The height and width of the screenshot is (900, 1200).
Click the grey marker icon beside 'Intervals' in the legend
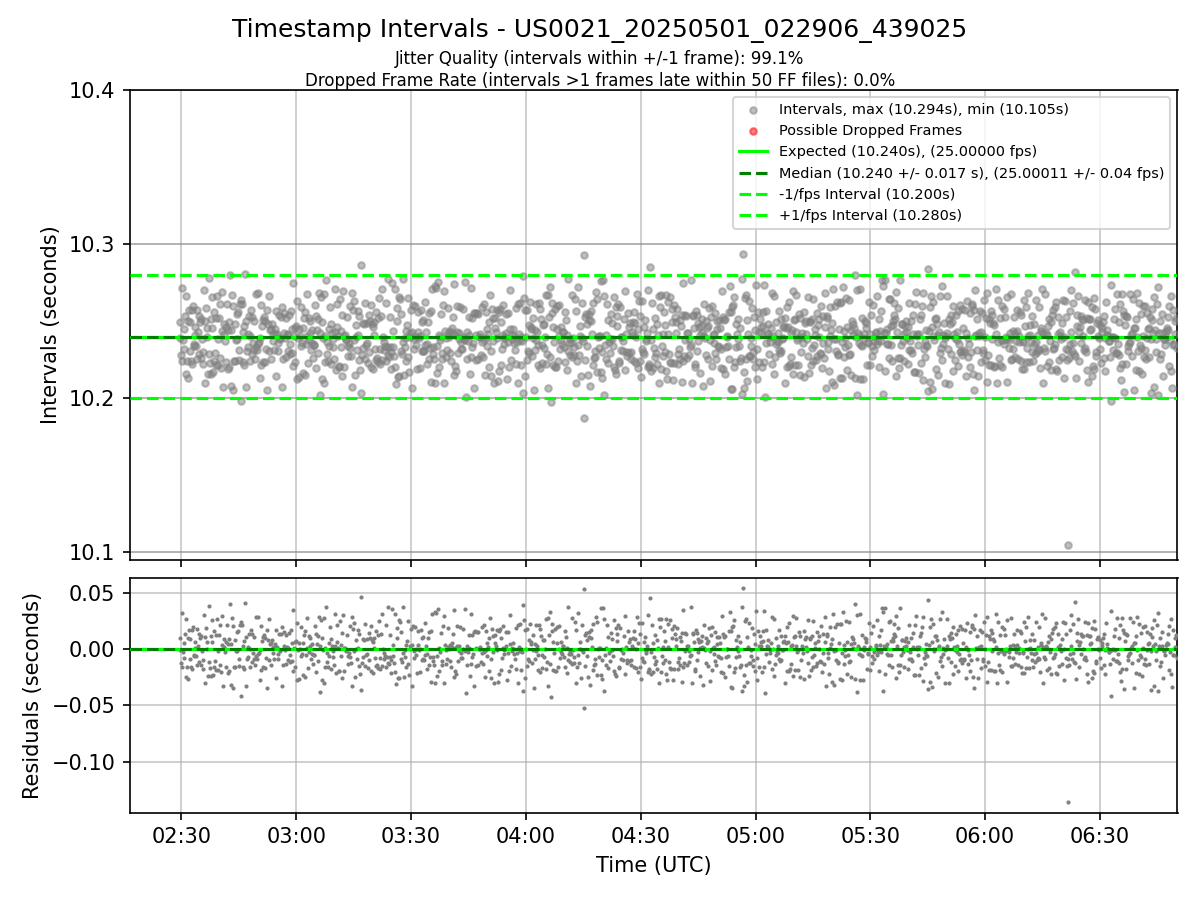pyautogui.click(x=753, y=110)
